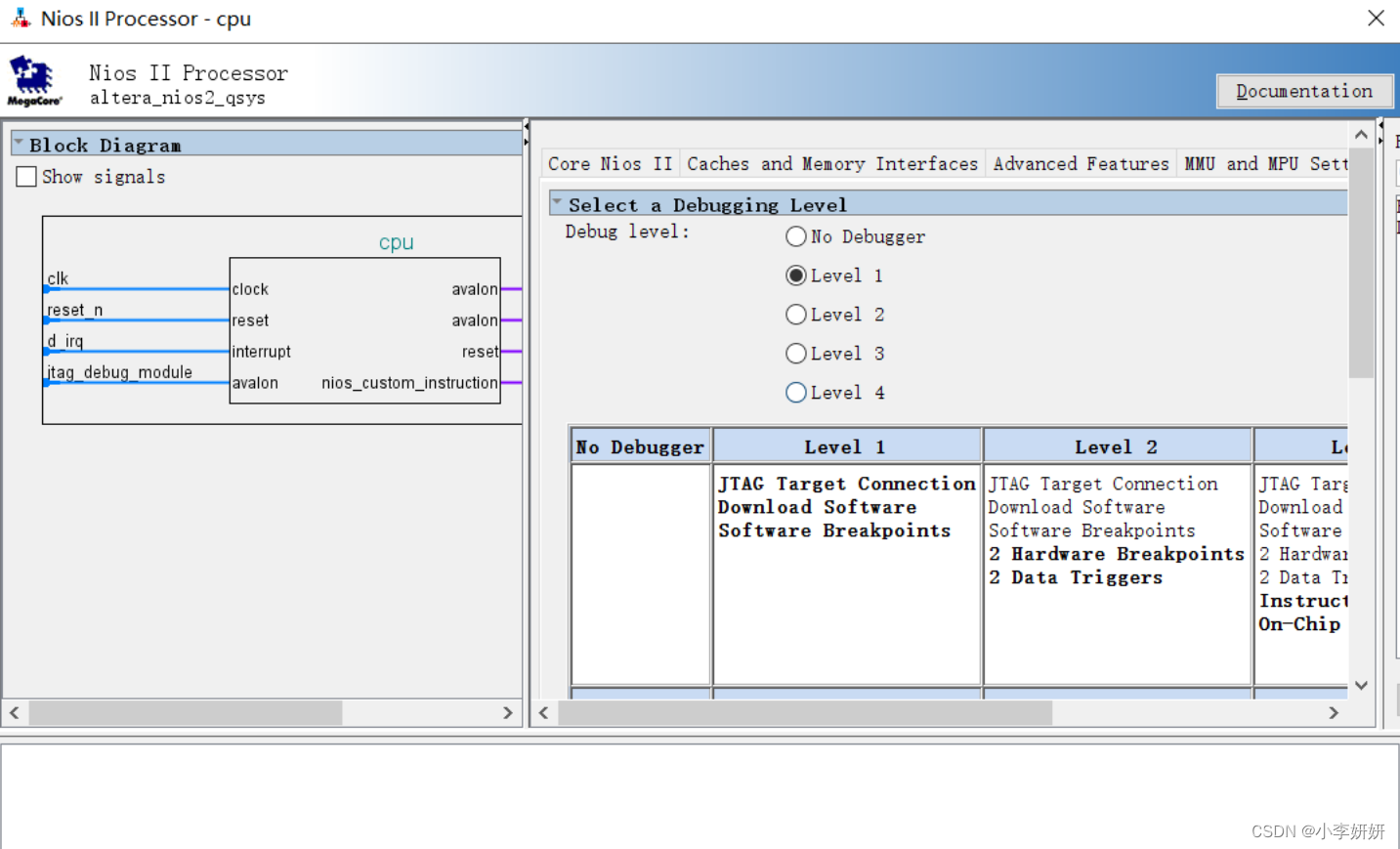Viewport: 1400px width, 849px height.
Task: Click the MegaCore puzzle logo icon
Action: click(x=32, y=76)
